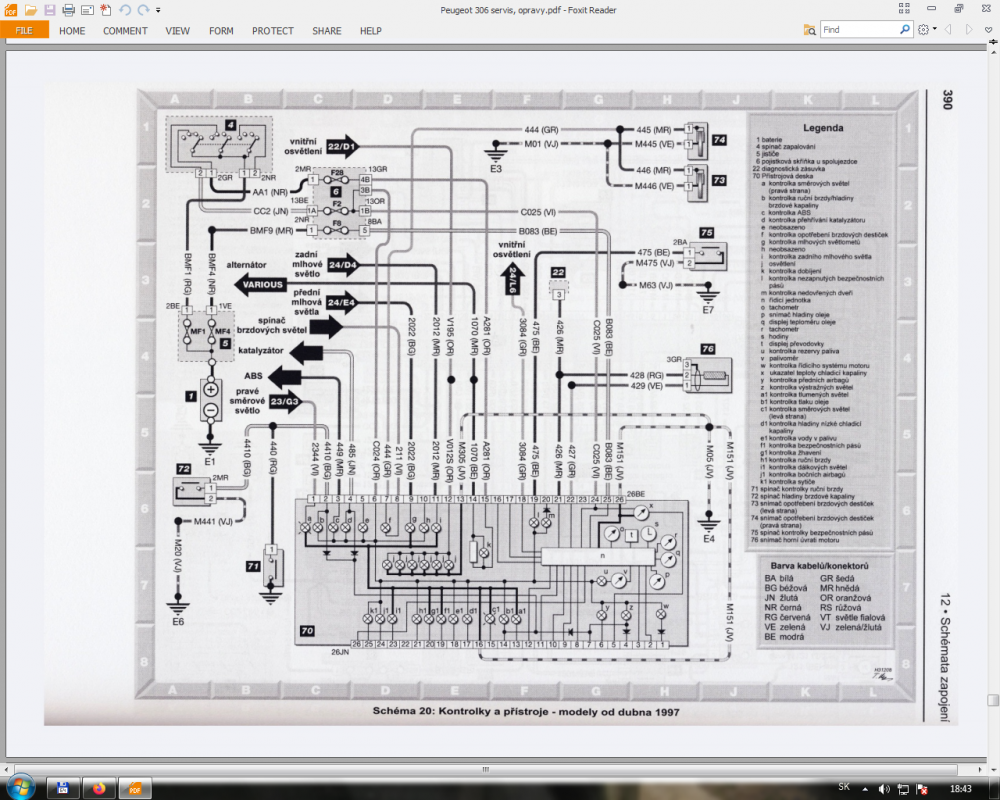Screen dimensions: 1000x800
Task: Click the Save diskette icon
Action: pyautogui.click(x=50, y=10)
